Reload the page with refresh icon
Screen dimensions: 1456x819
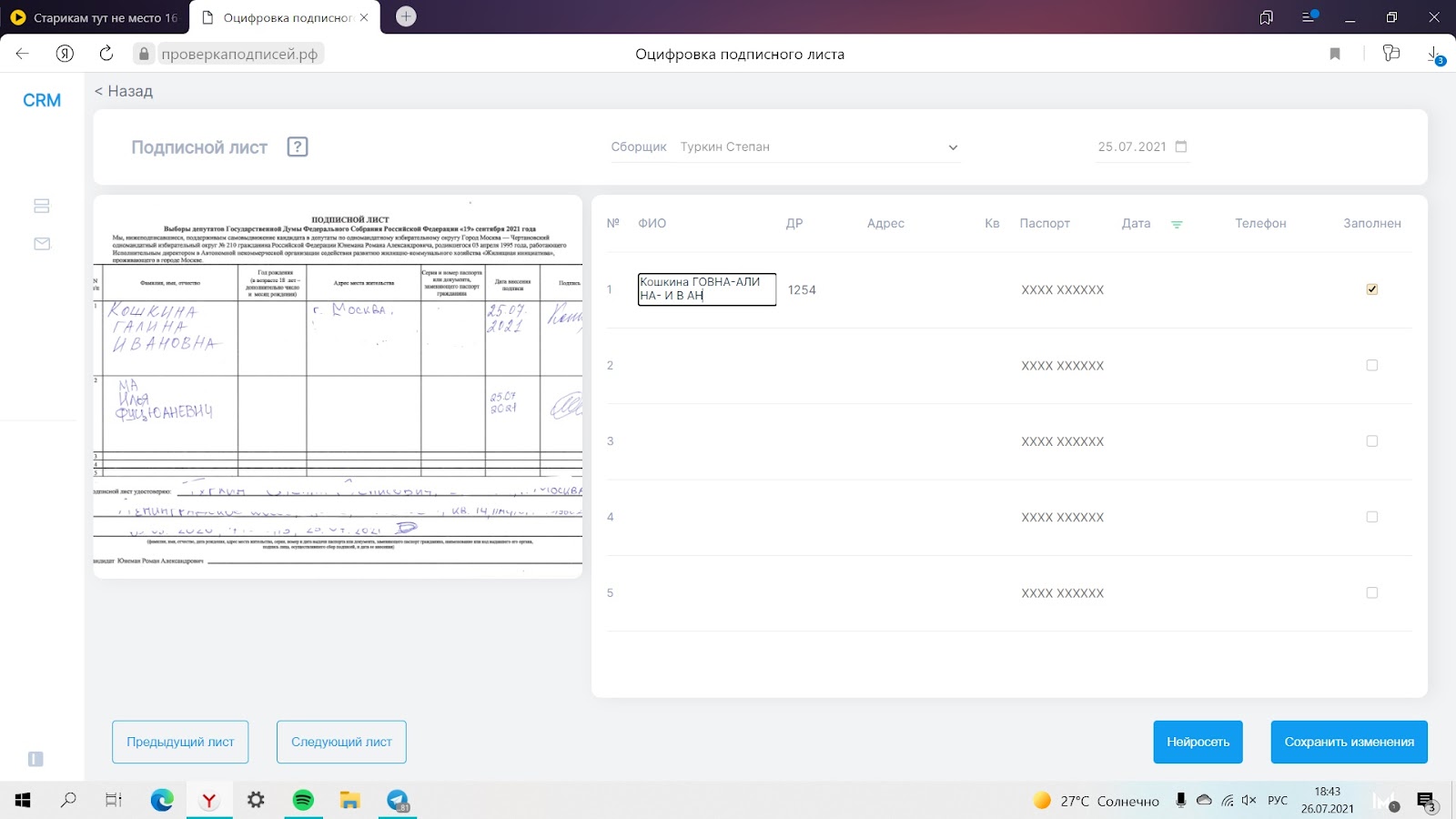(106, 54)
